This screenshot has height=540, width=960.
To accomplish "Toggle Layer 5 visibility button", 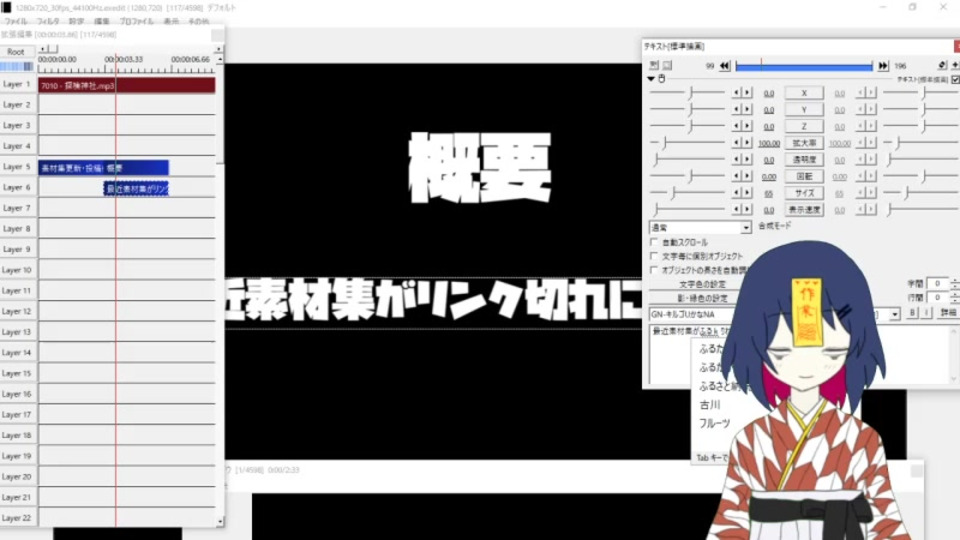I will click(17, 167).
